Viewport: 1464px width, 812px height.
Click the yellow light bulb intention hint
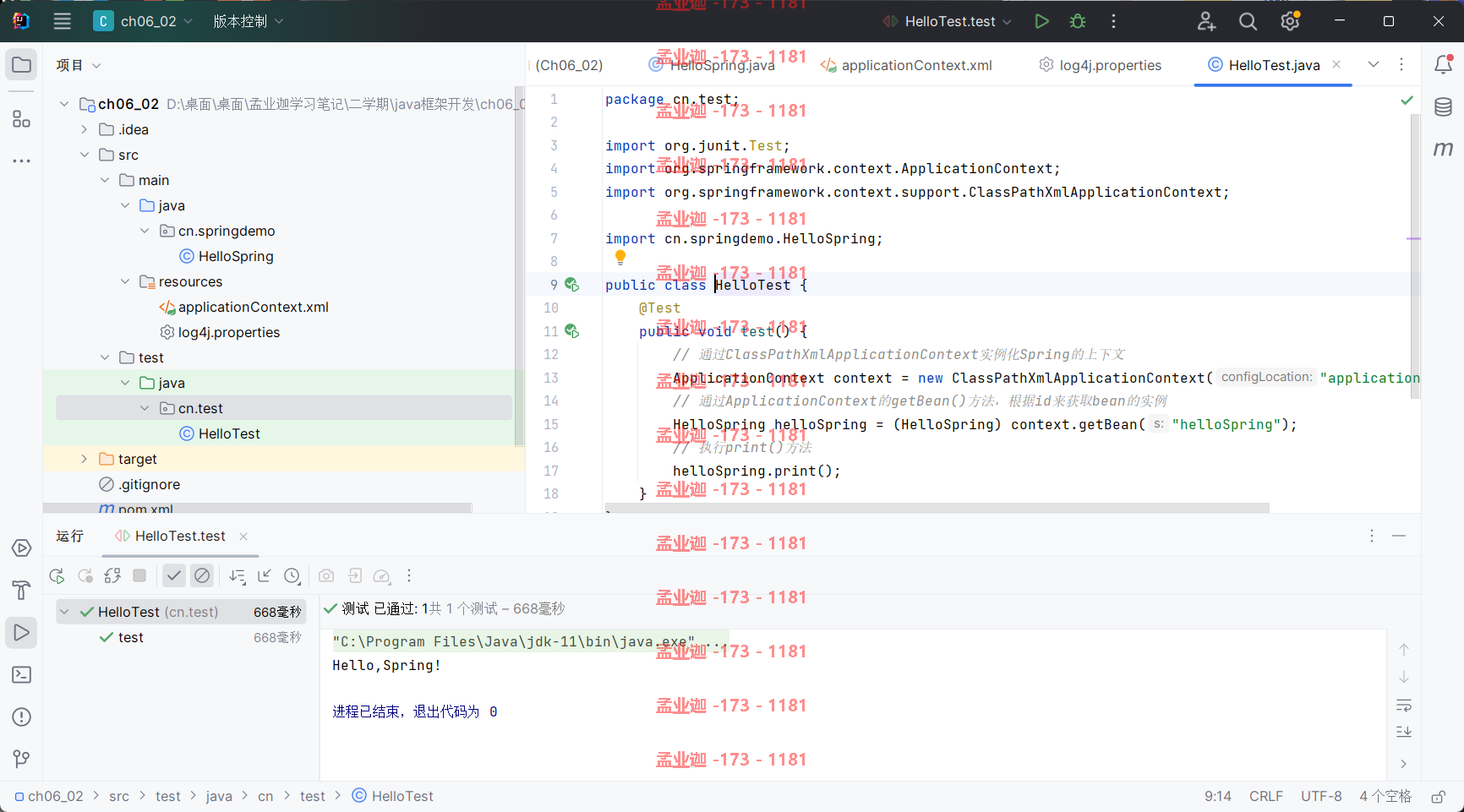pyautogui.click(x=620, y=257)
